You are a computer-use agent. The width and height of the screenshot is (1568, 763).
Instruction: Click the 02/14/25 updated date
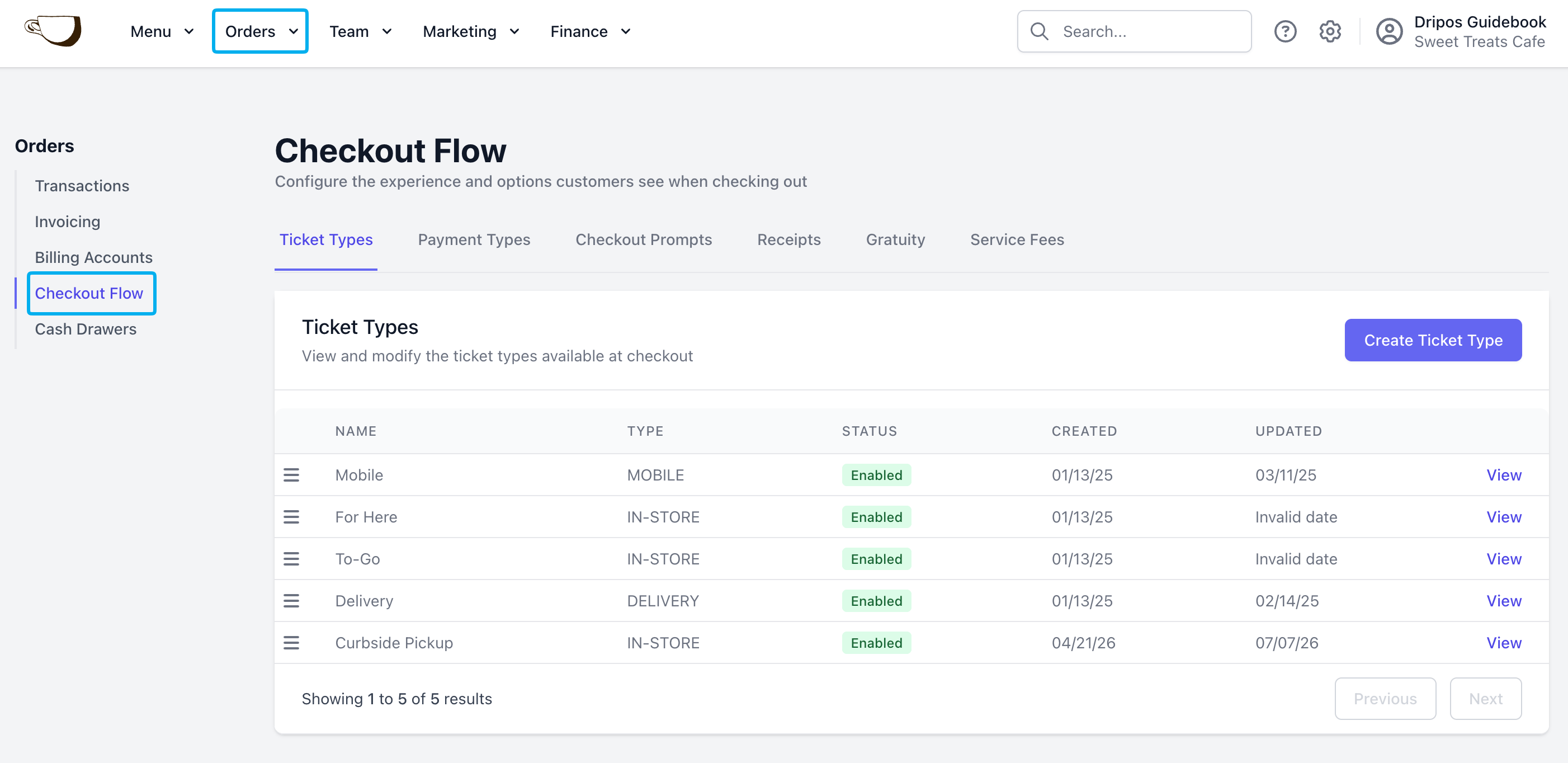point(1287,601)
